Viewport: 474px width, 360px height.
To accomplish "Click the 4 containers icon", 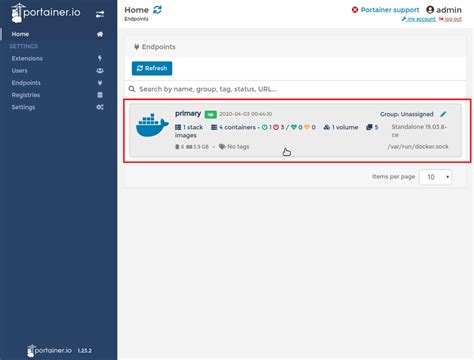I will pyautogui.click(x=214, y=127).
